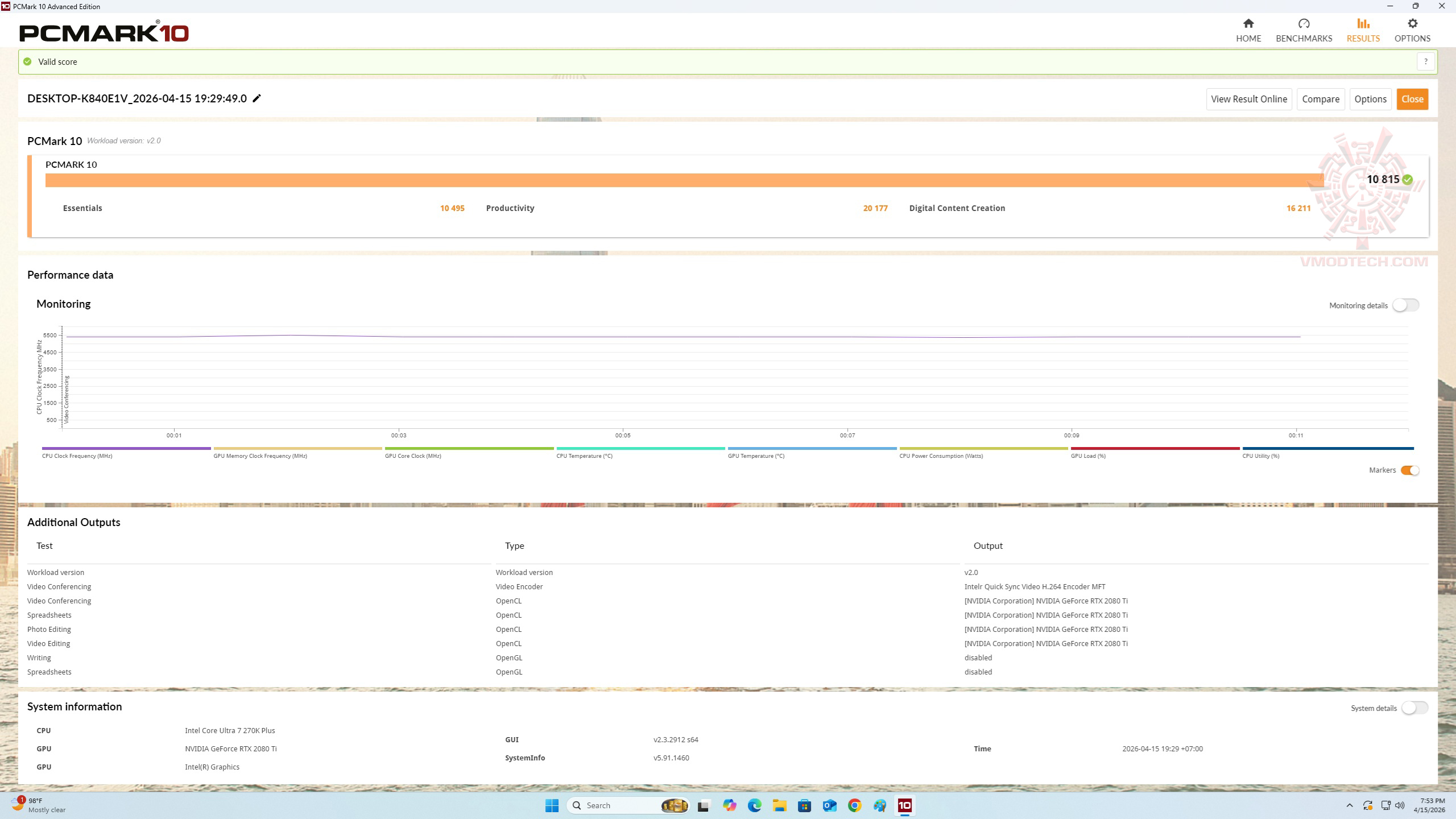This screenshot has width=1456, height=819.
Task: Click the pencil icon to rename result
Action: point(257,98)
